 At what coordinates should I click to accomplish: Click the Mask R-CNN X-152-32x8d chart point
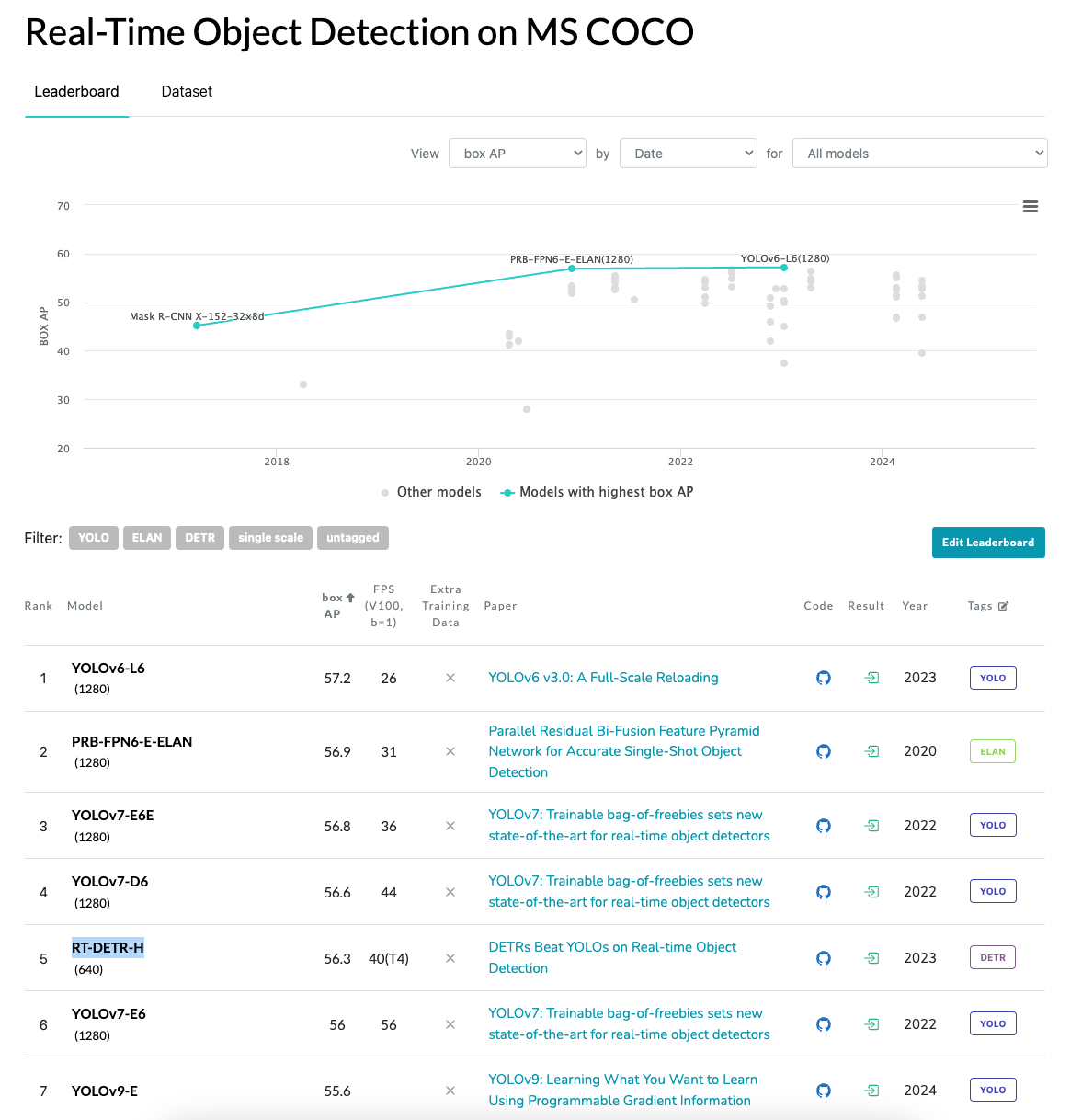pyautogui.click(x=197, y=326)
